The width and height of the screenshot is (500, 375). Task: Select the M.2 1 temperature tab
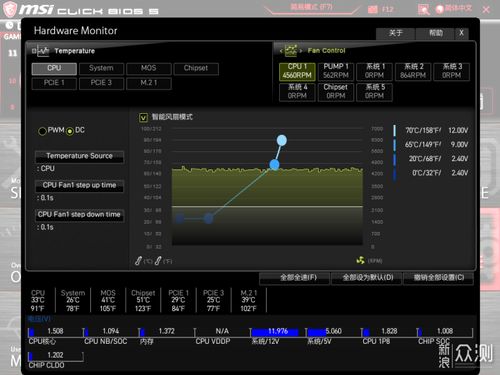[149, 83]
